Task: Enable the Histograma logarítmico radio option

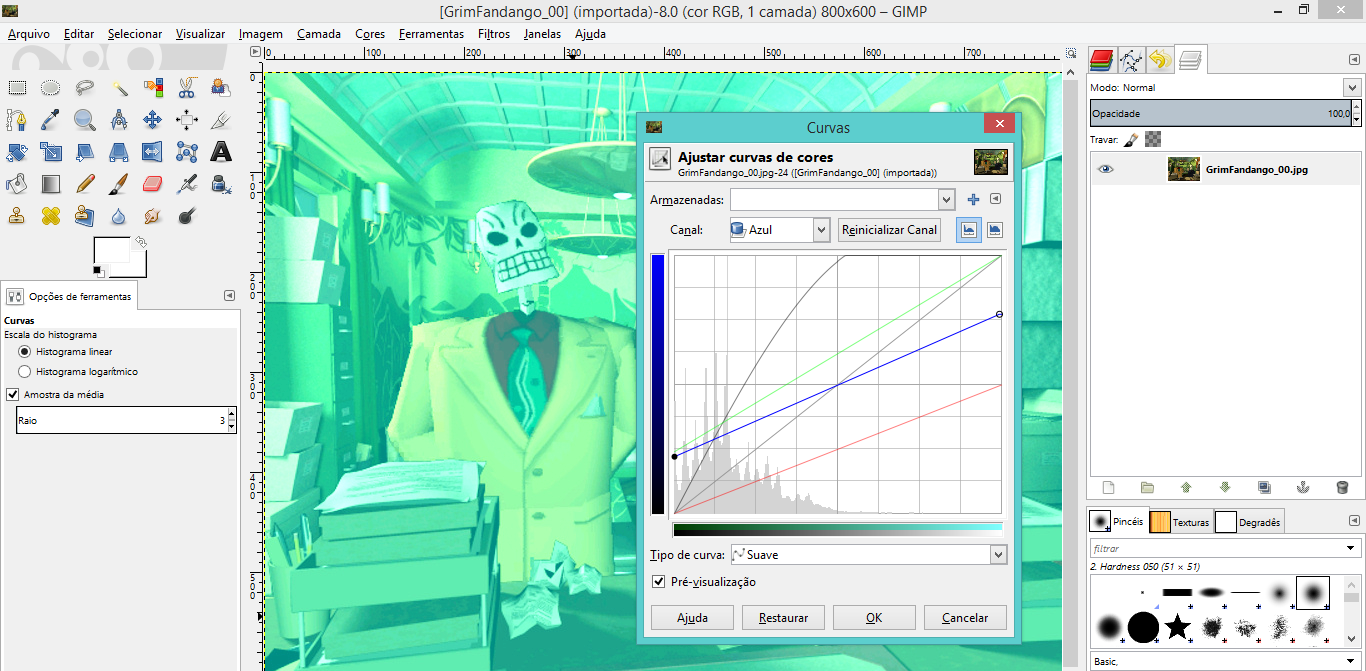Action: (25, 372)
